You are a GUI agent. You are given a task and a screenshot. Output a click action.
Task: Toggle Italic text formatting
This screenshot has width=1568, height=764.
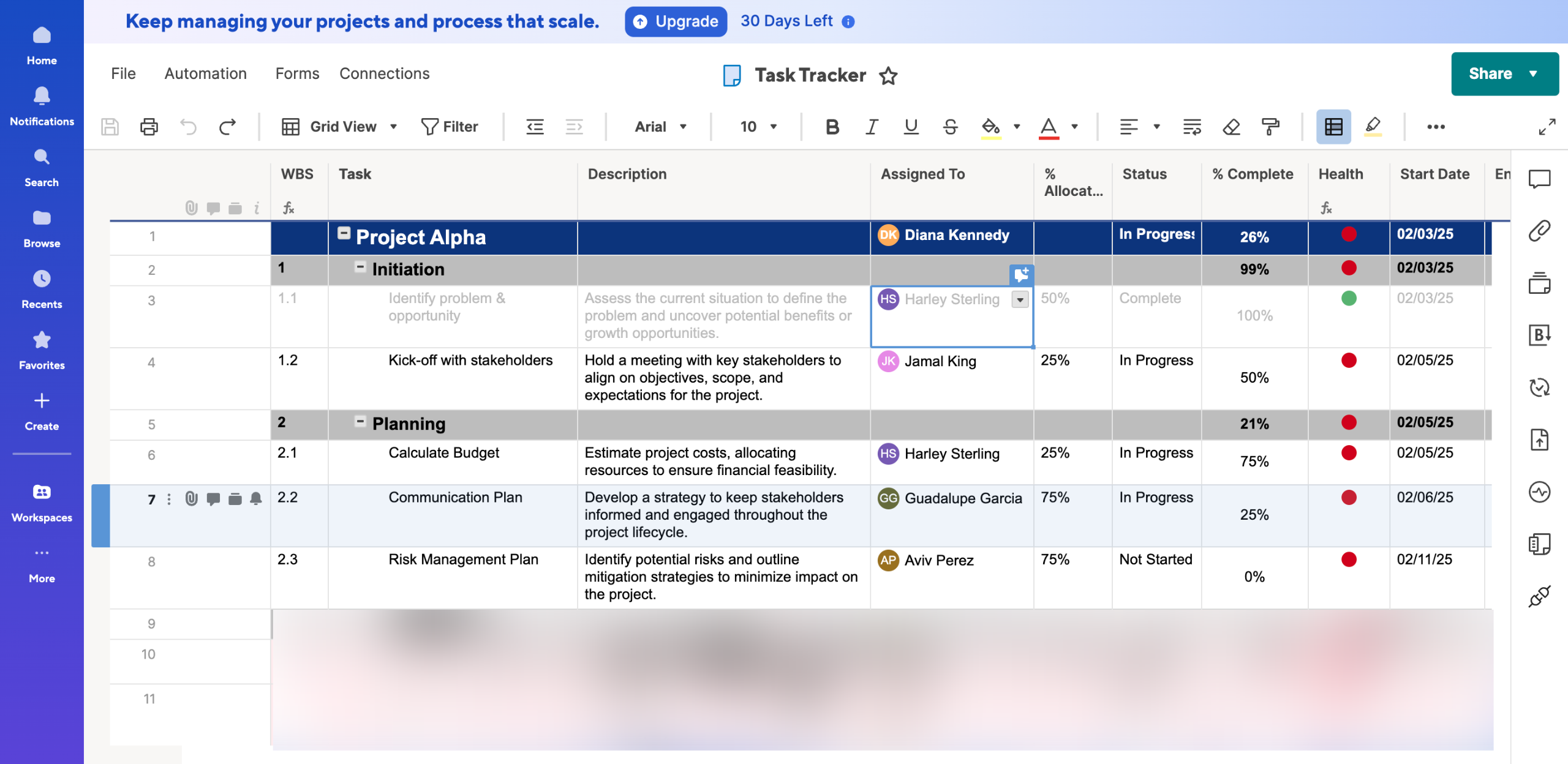[x=871, y=127]
